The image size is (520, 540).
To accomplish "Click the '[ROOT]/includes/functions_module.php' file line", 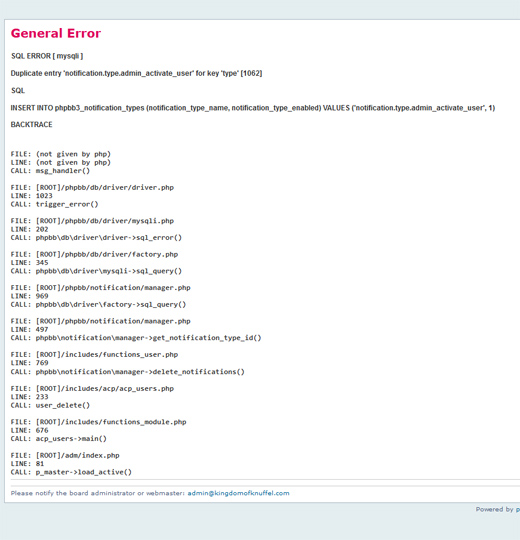I will (x=98, y=422).
